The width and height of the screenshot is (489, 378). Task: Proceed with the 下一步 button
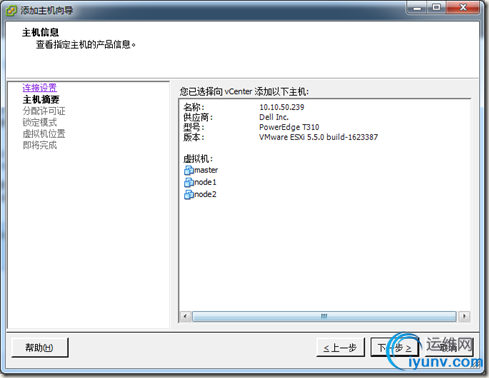tap(395, 348)
